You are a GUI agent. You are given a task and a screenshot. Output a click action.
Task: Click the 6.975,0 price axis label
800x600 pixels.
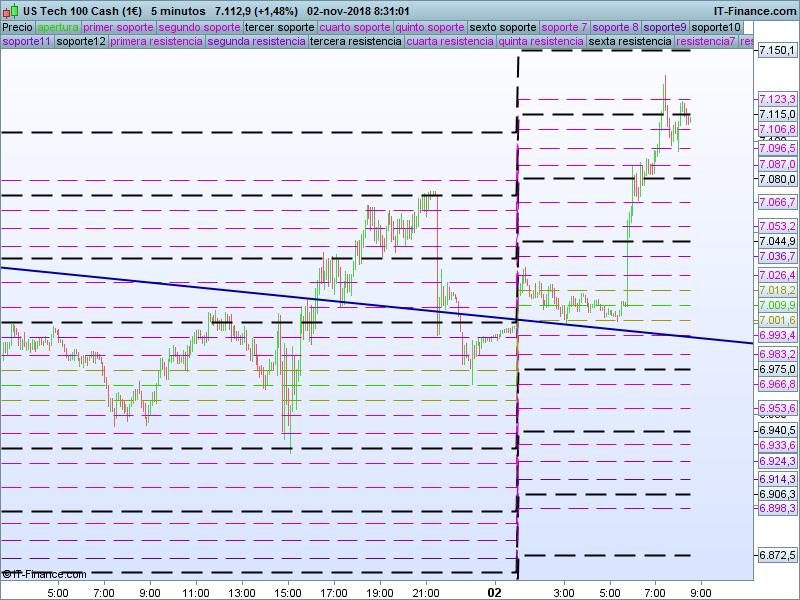(x=777, y=369)
